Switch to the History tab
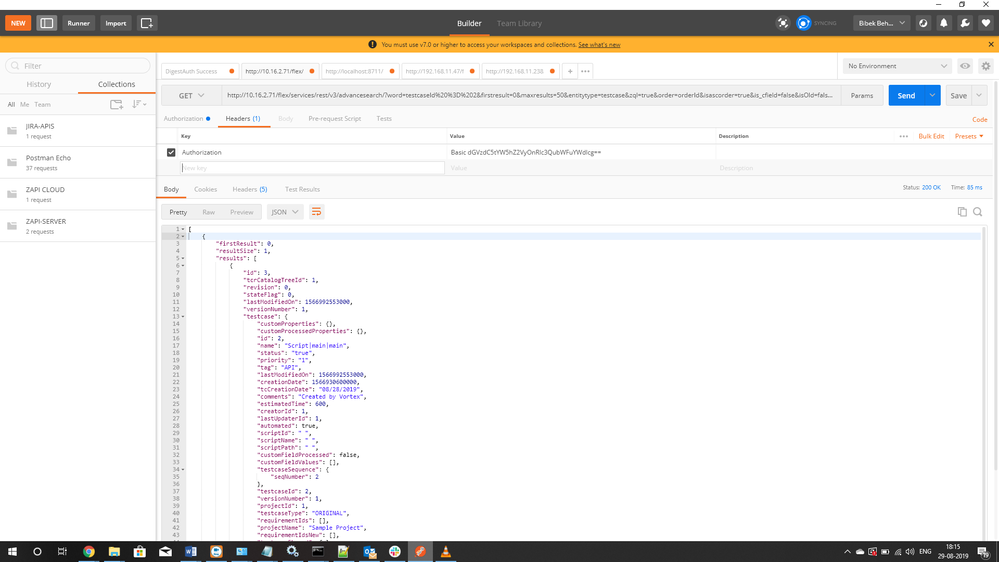 click(39, 85)
